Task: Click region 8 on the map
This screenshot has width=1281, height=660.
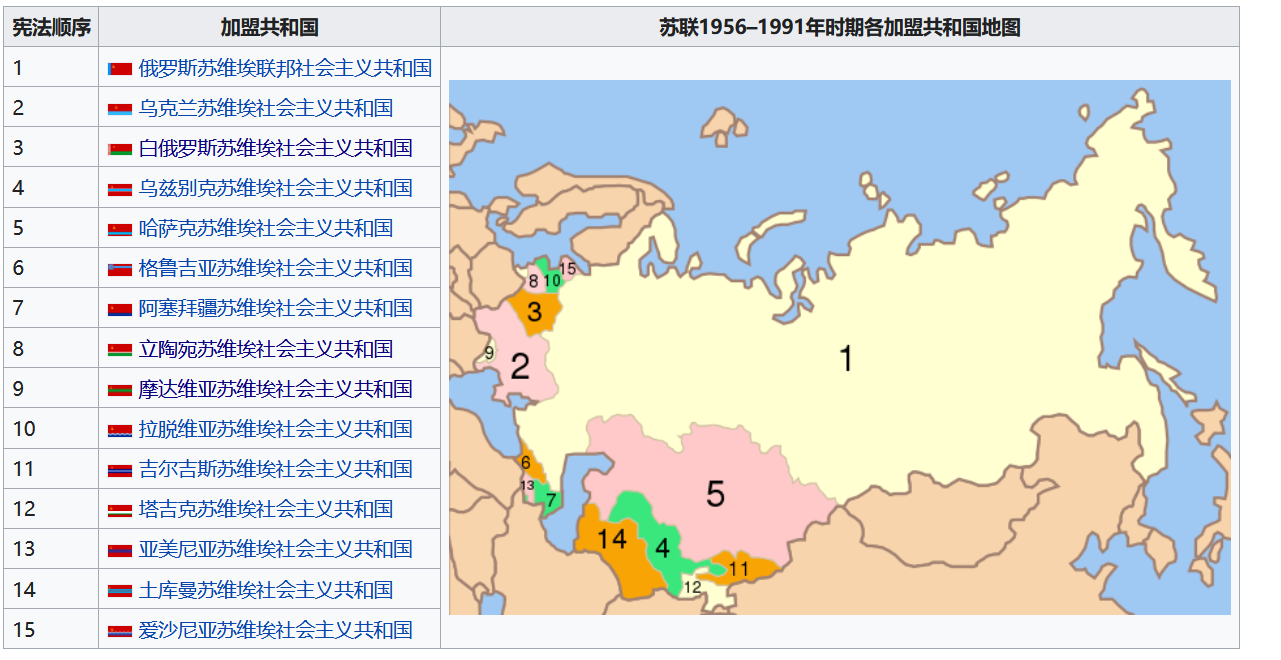Action: [x=533, y=282]
